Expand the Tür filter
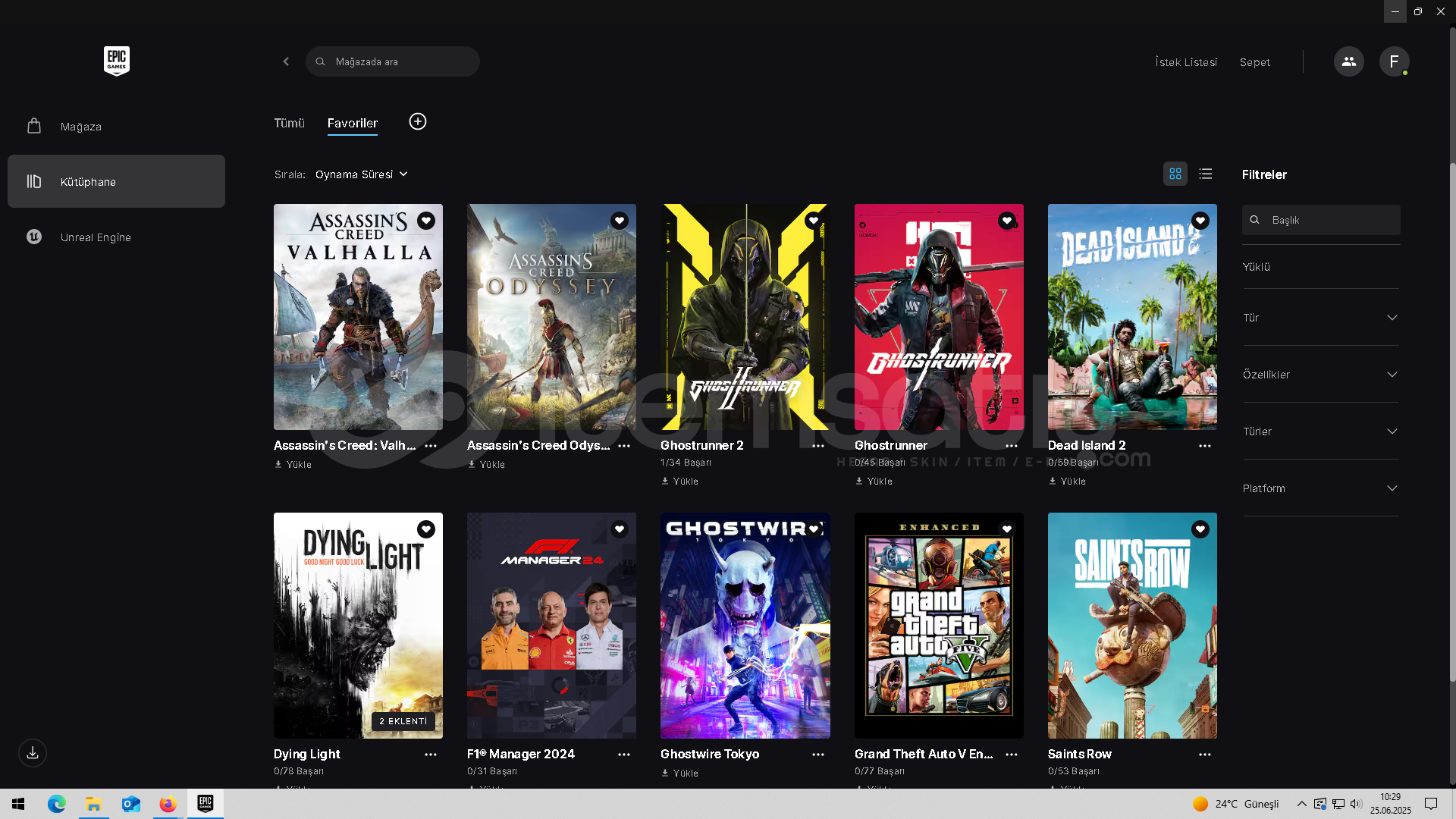Viewport: 1456px width, 819px height. click(1321, 318)
